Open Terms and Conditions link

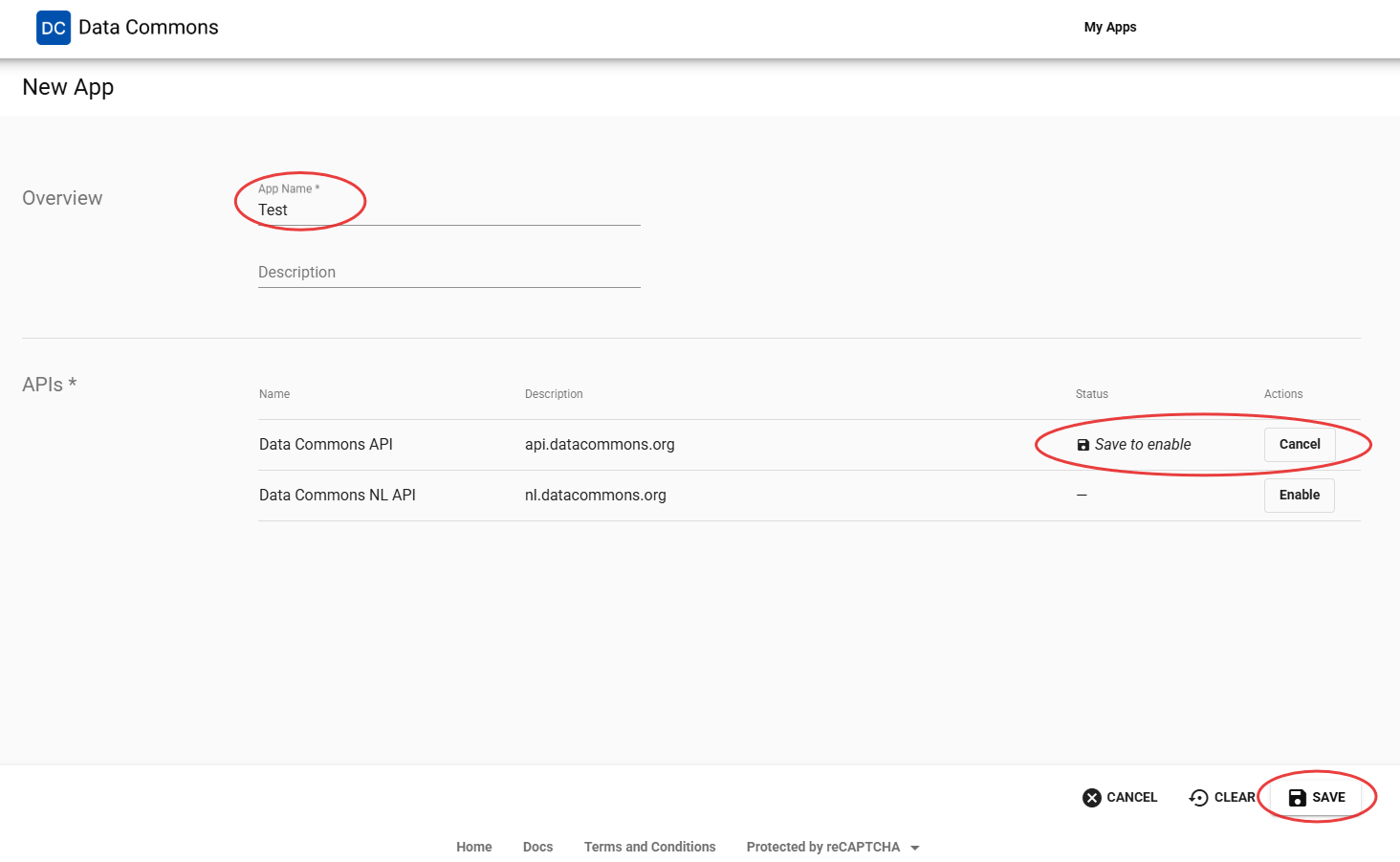[x=649, y=848]
